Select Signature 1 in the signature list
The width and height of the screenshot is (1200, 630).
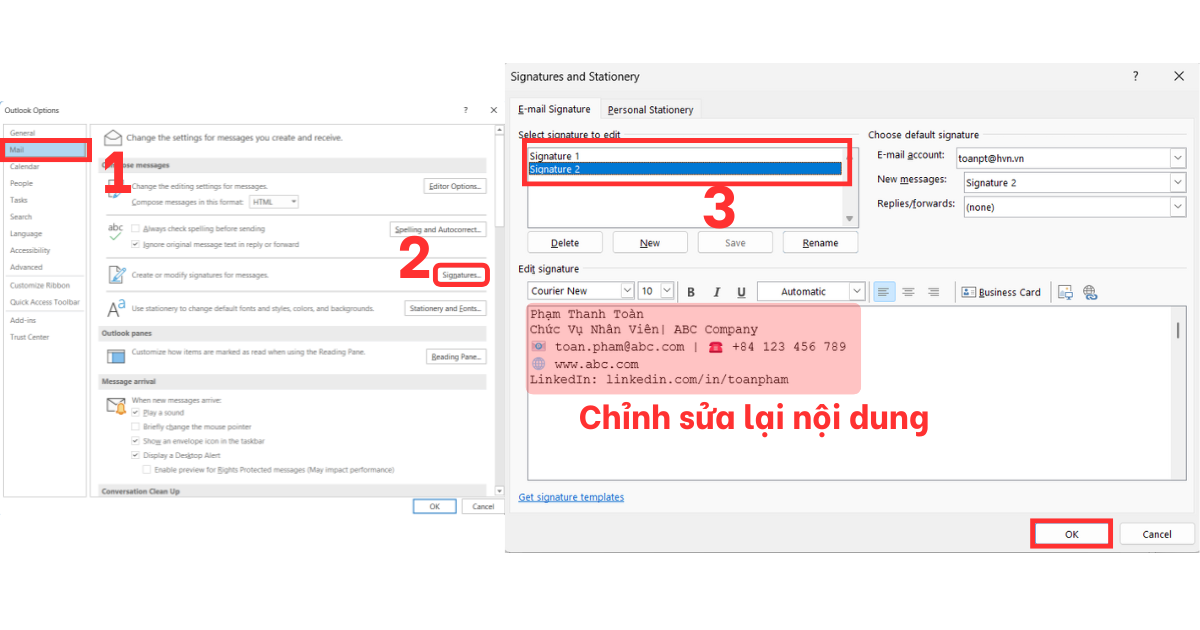click(556, 156)
